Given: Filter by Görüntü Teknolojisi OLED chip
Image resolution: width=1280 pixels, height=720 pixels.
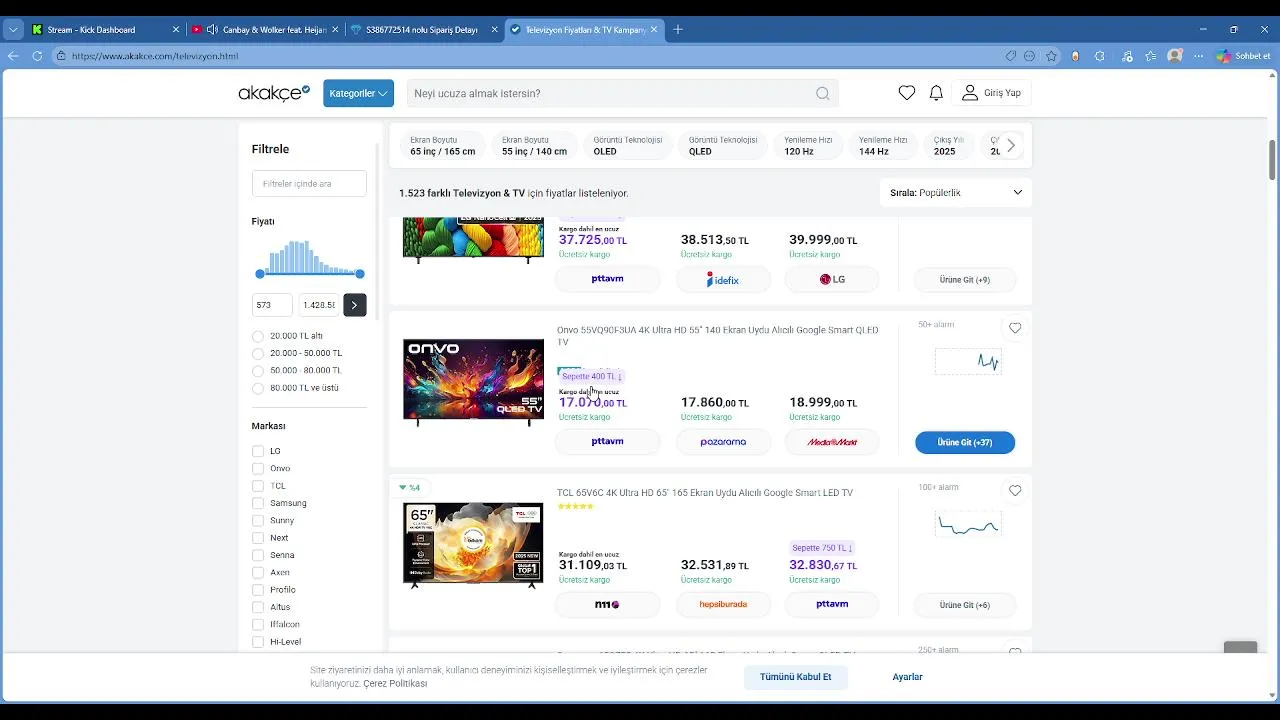Looking at the screenshot, I should click(627, 146).
